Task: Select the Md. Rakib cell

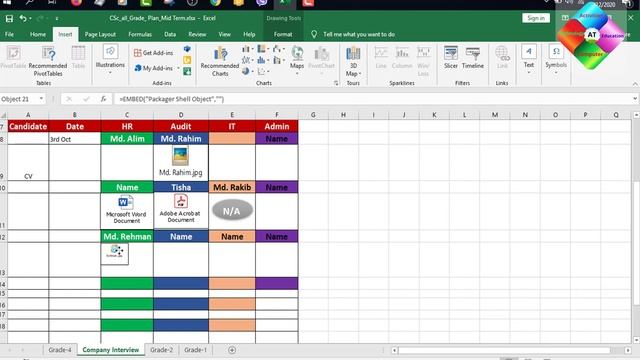Action: tap(232, 187)
